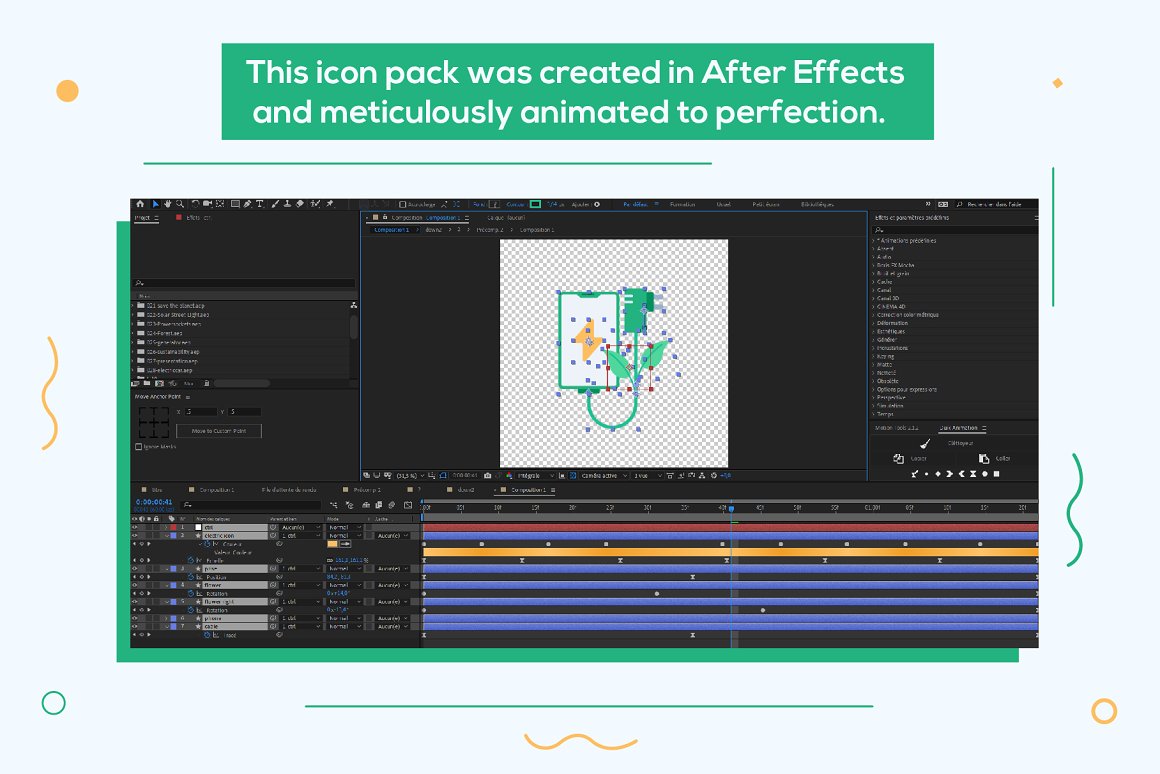Click the Nettoyeur broom icon
The height and width of the screenshot is (774, 1160).
[925, 443]
